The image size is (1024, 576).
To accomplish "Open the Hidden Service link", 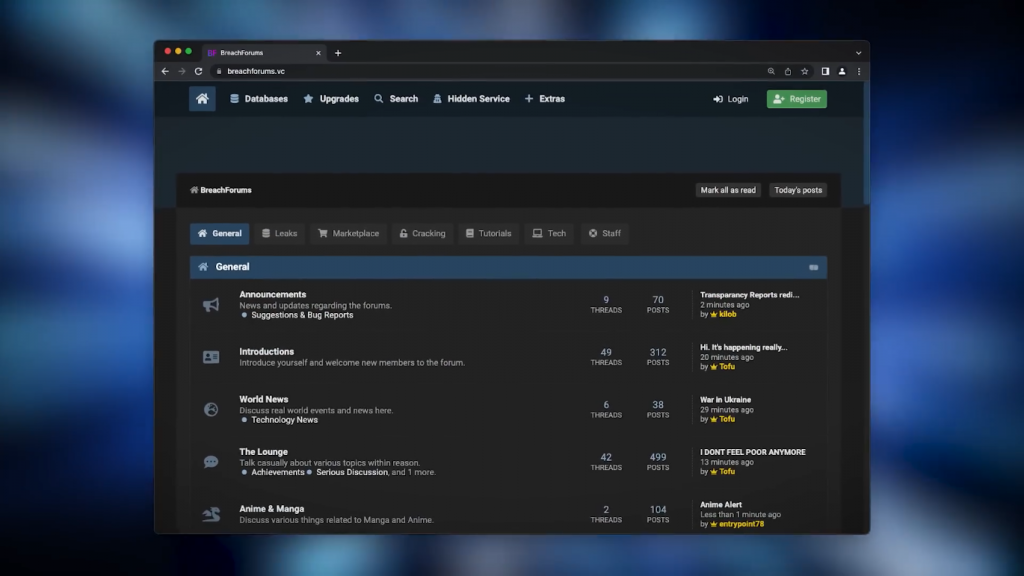I will pos(471,99).
